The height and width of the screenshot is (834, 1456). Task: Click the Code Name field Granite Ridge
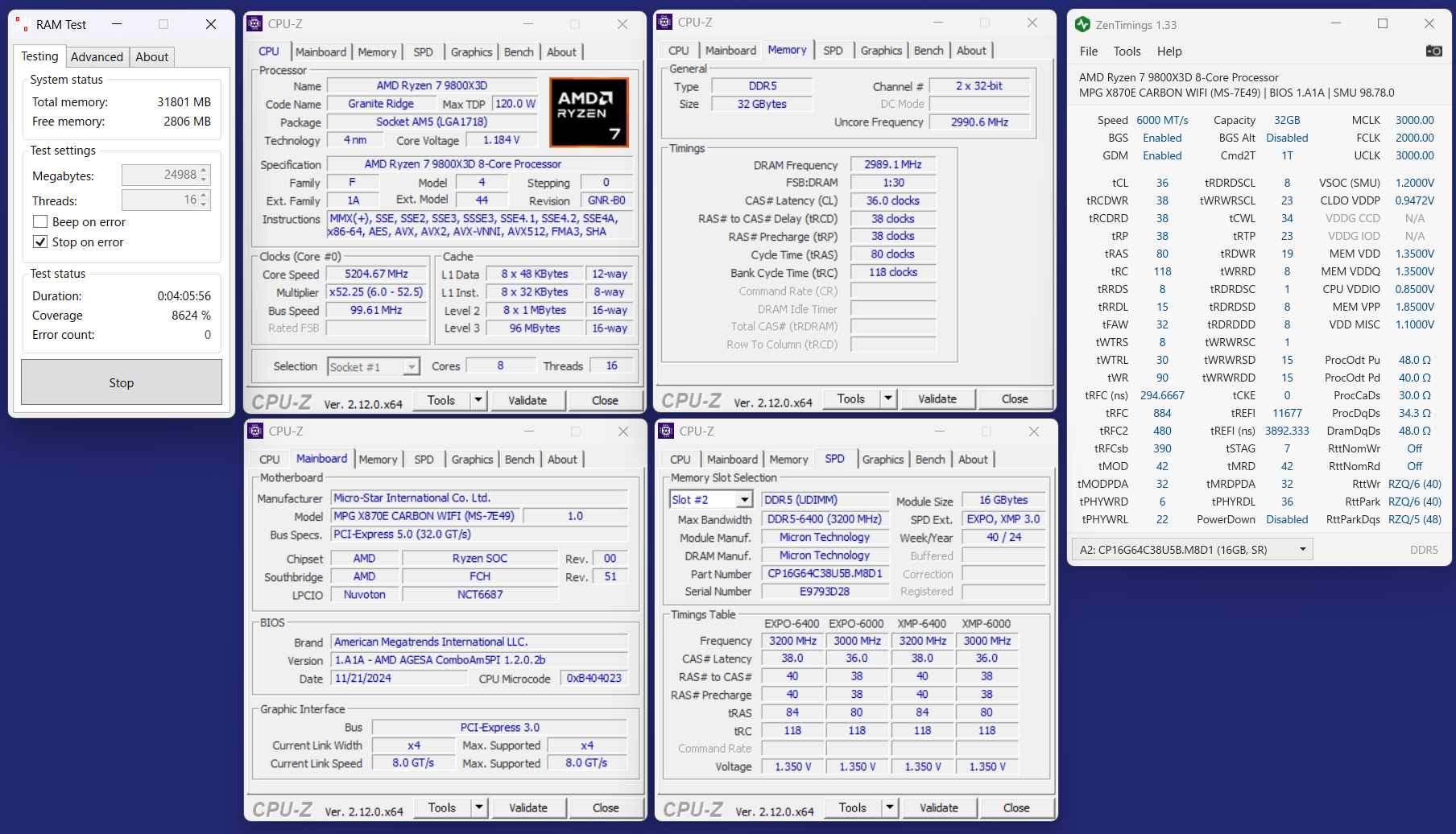(381, 103)
